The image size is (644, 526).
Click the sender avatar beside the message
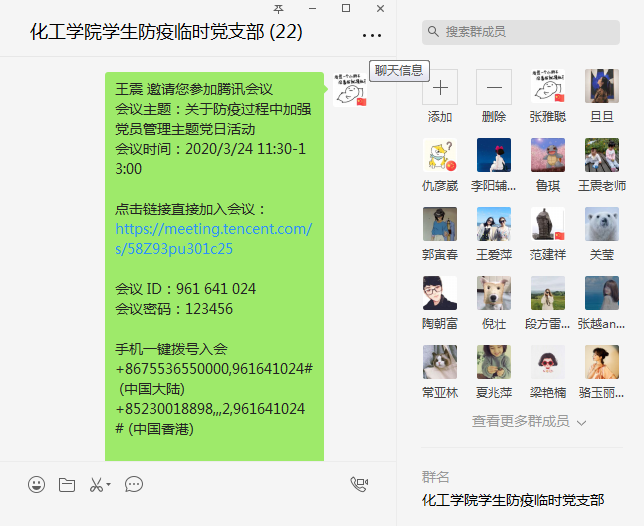(x=349, y=89)
